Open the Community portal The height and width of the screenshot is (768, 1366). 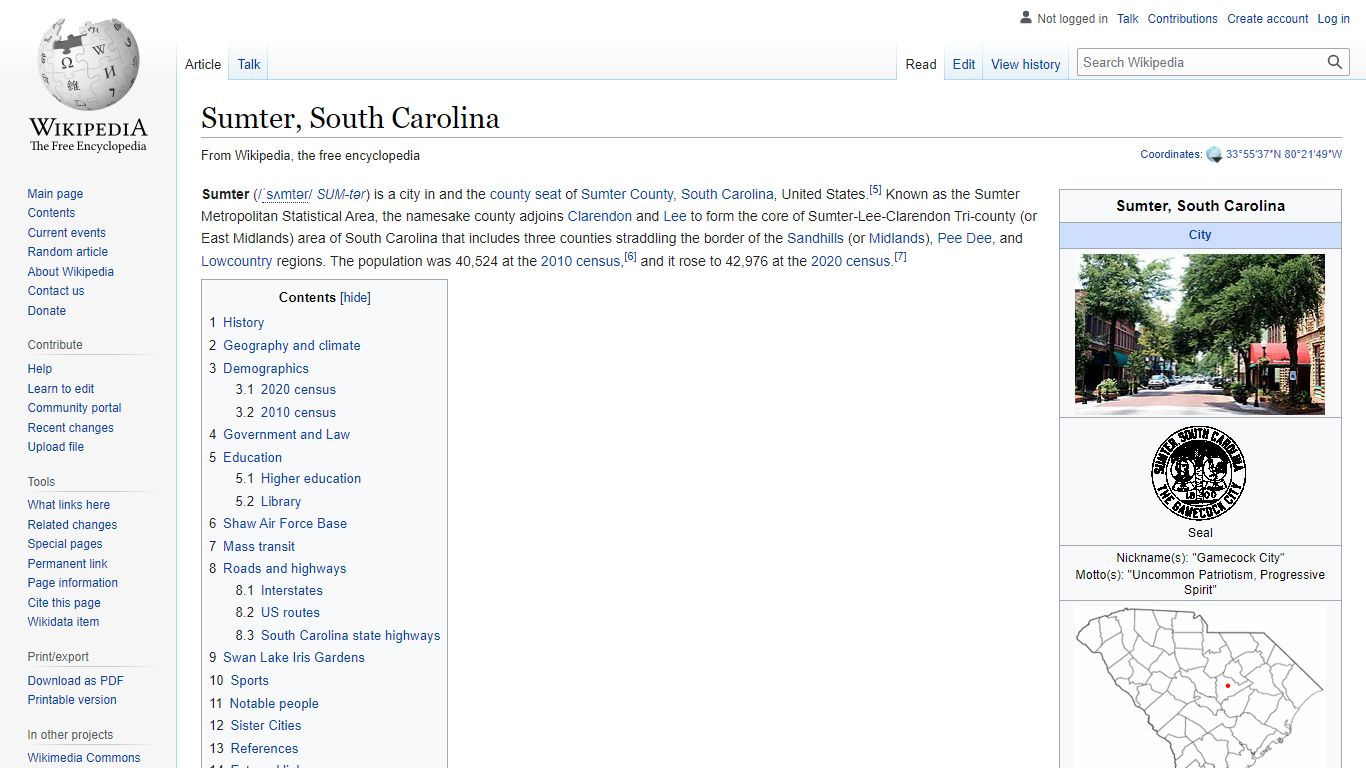(75, 408)
